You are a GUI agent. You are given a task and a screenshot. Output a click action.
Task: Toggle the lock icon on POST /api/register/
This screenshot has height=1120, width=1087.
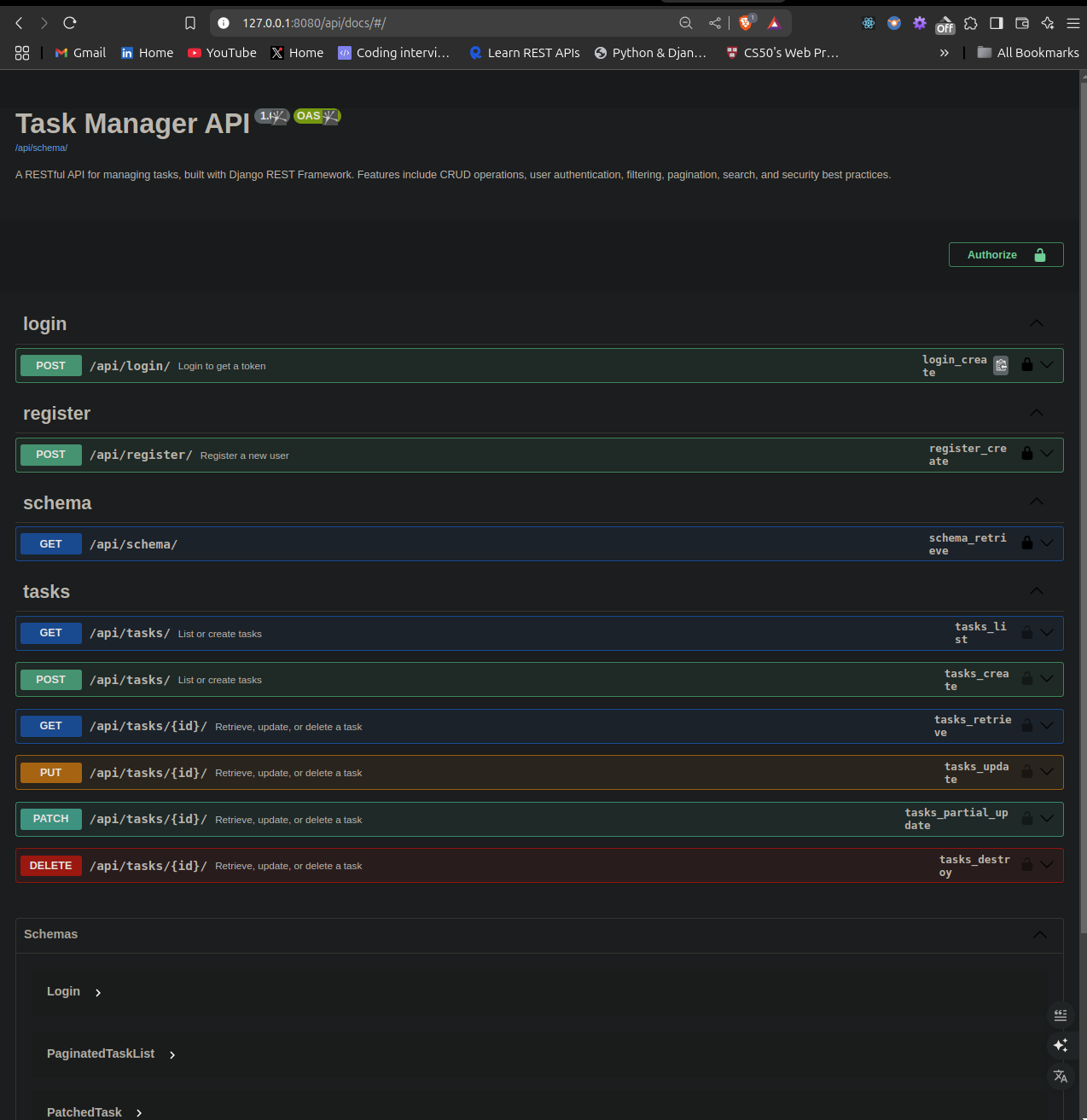1027,454
